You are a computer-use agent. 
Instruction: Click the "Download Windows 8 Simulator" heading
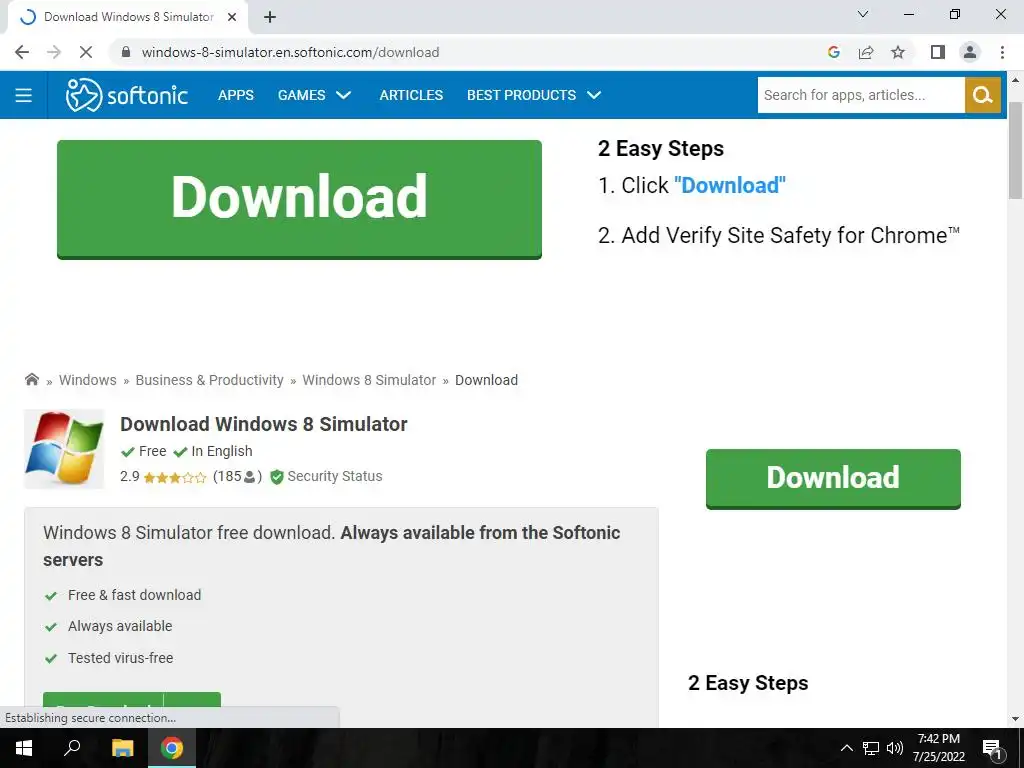(x=264, y=424)
